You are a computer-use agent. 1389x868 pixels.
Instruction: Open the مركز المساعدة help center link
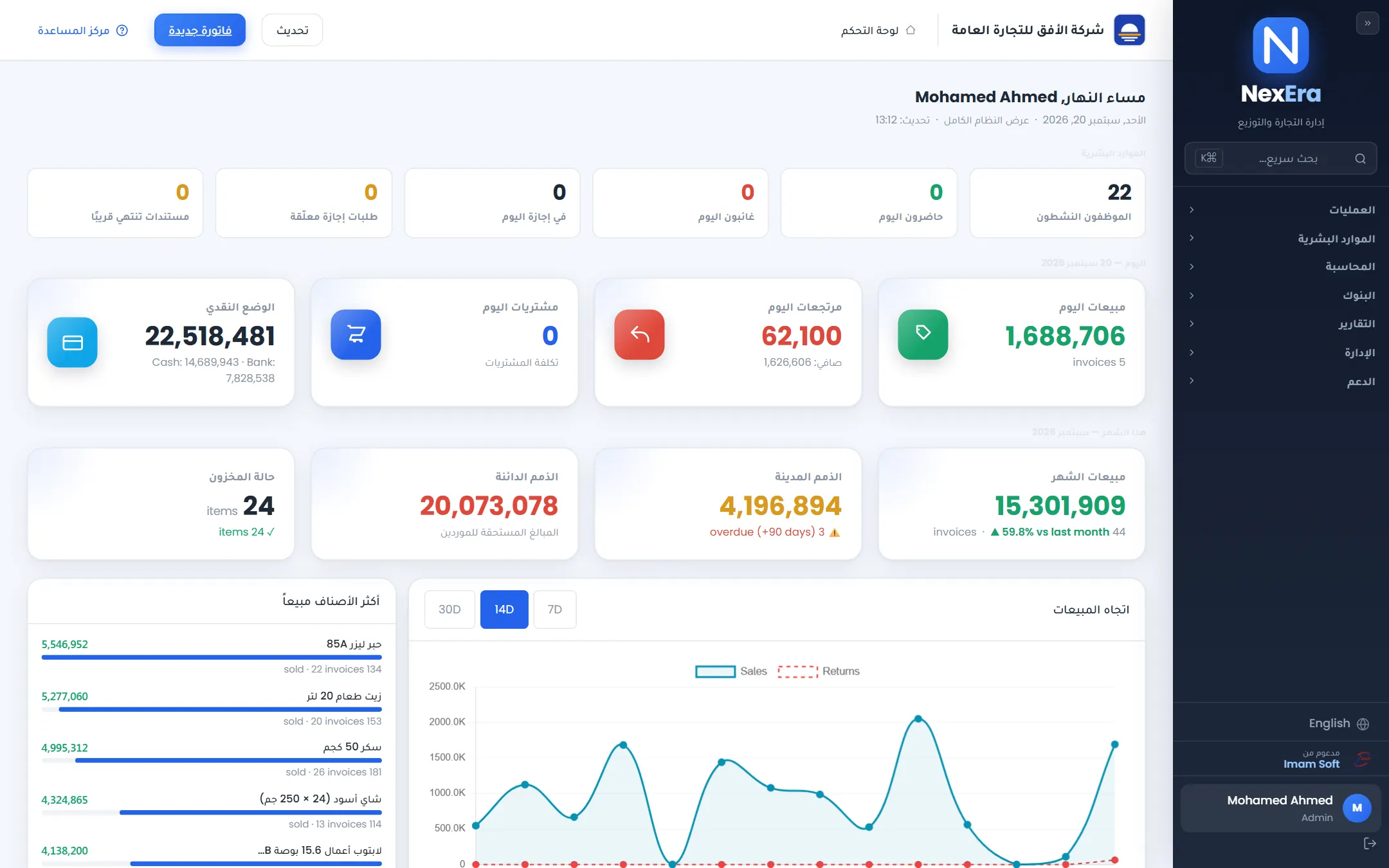click(83, 30)
